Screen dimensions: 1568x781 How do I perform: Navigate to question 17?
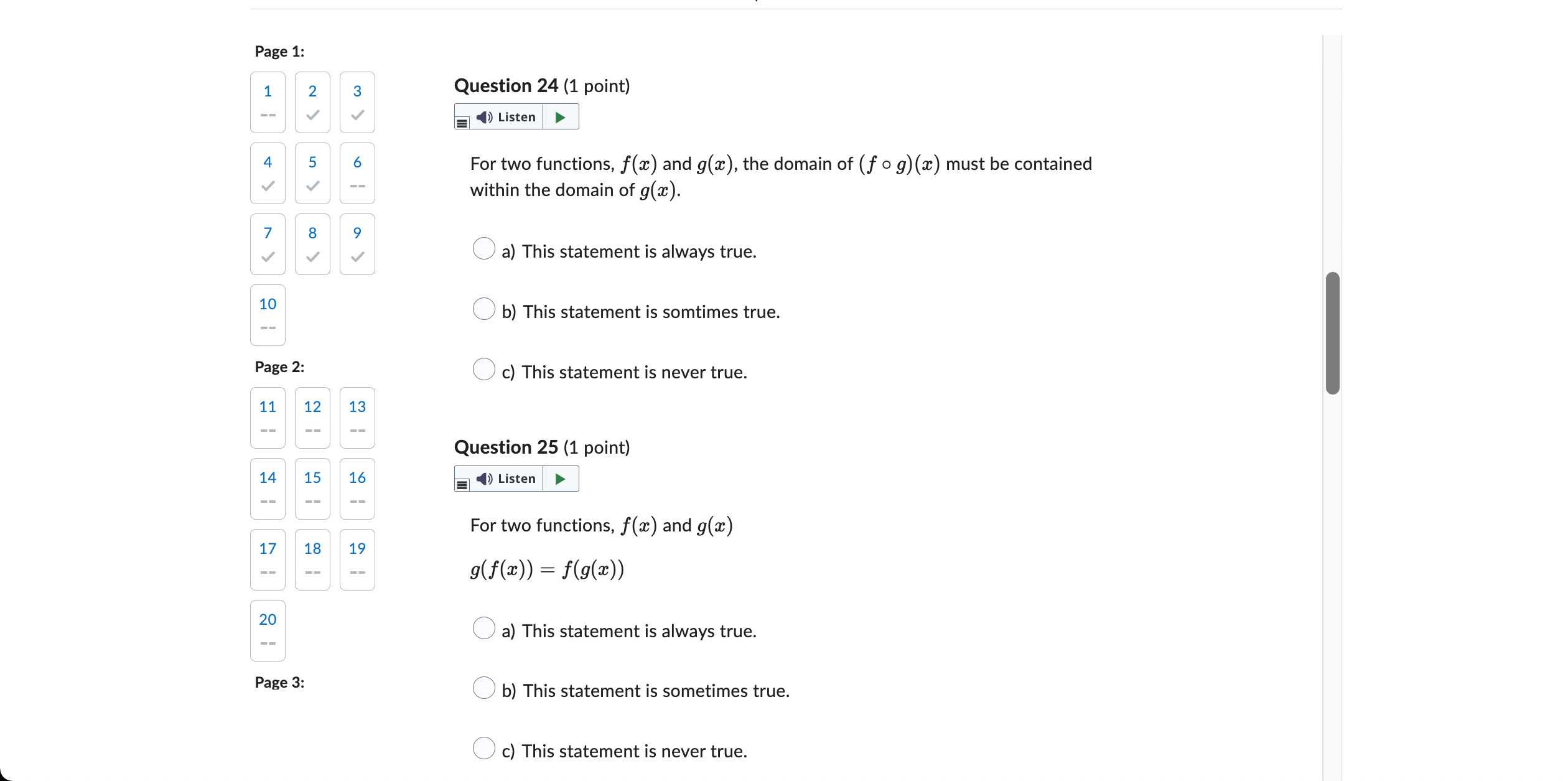coord(267,559)
